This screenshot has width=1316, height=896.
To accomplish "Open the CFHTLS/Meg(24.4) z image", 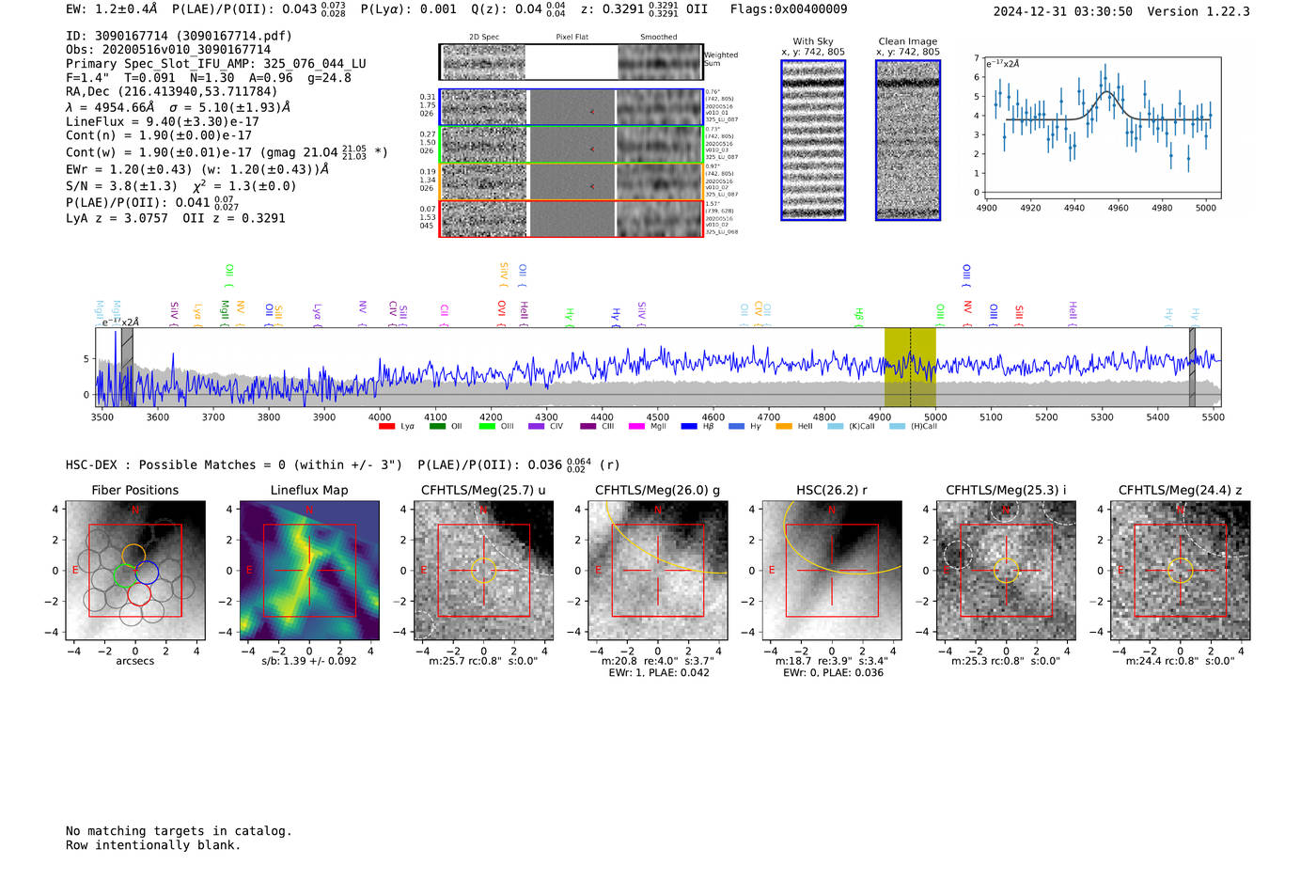I will pyautogui.click(x=1180, y=570).
